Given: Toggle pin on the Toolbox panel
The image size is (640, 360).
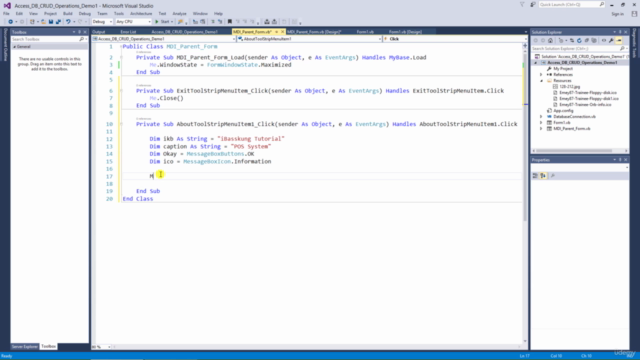Looking at the screenshot, I should click(x=80, y=32).
